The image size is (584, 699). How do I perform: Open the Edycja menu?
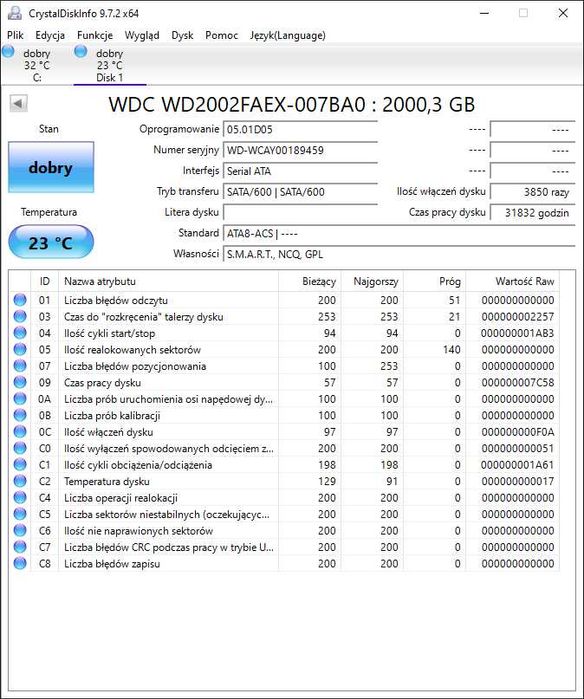pos(50,35)
